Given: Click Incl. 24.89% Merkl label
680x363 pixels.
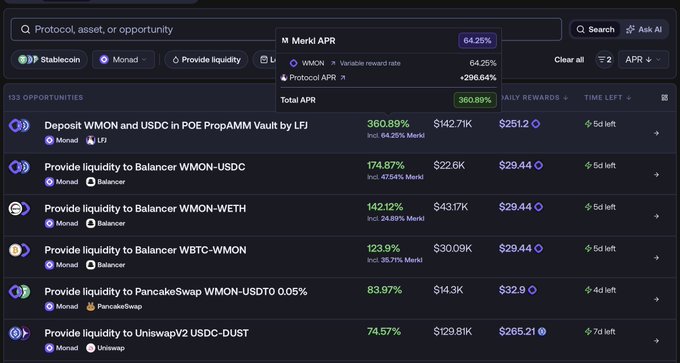Looking at the screenshot, I should [396, 219].
